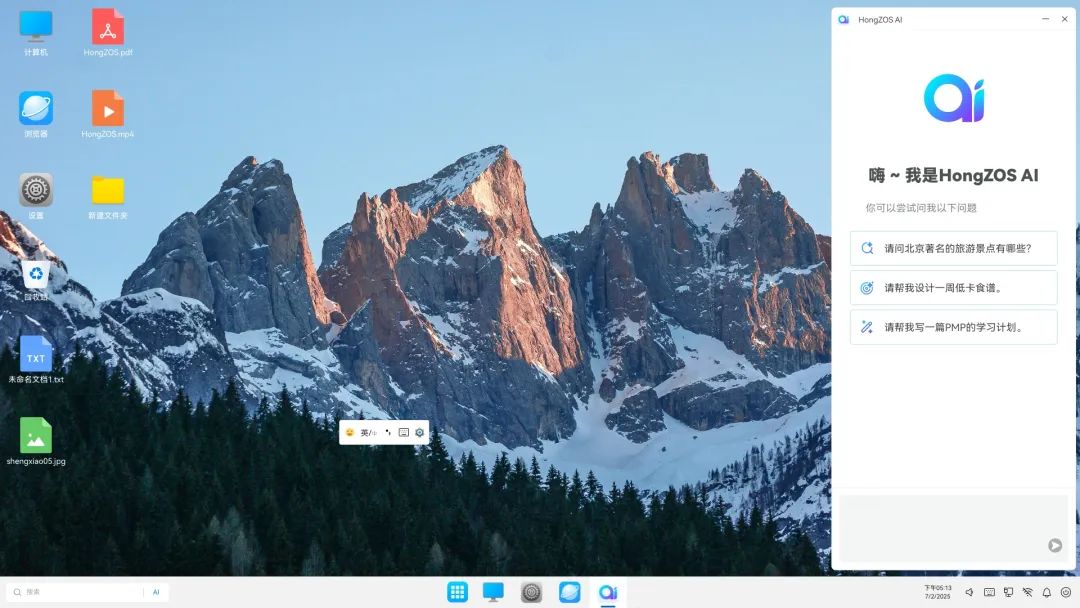Open the recycle bin desktop icon
Image resolution: width=1080 pixels, height=608 pixels.
(36, 280)
